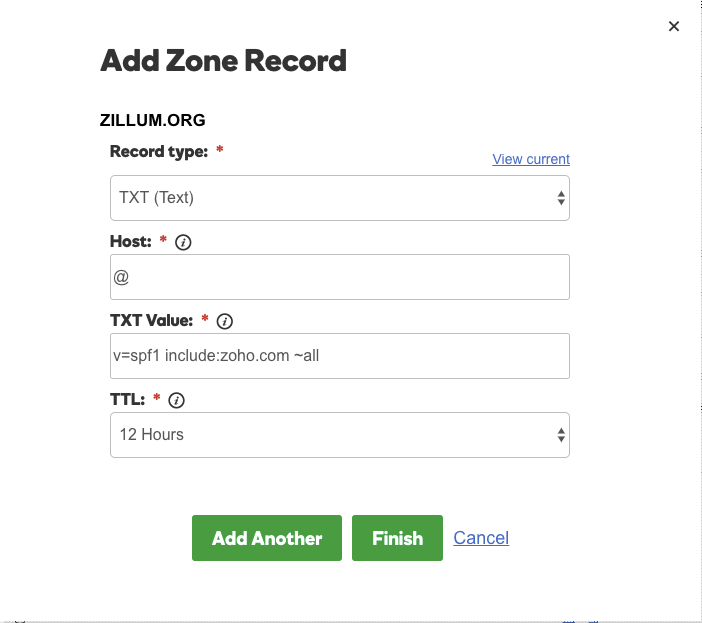Click the Host field info icon
This screenshot has width=702, height=623.
(x=183, y=242)
